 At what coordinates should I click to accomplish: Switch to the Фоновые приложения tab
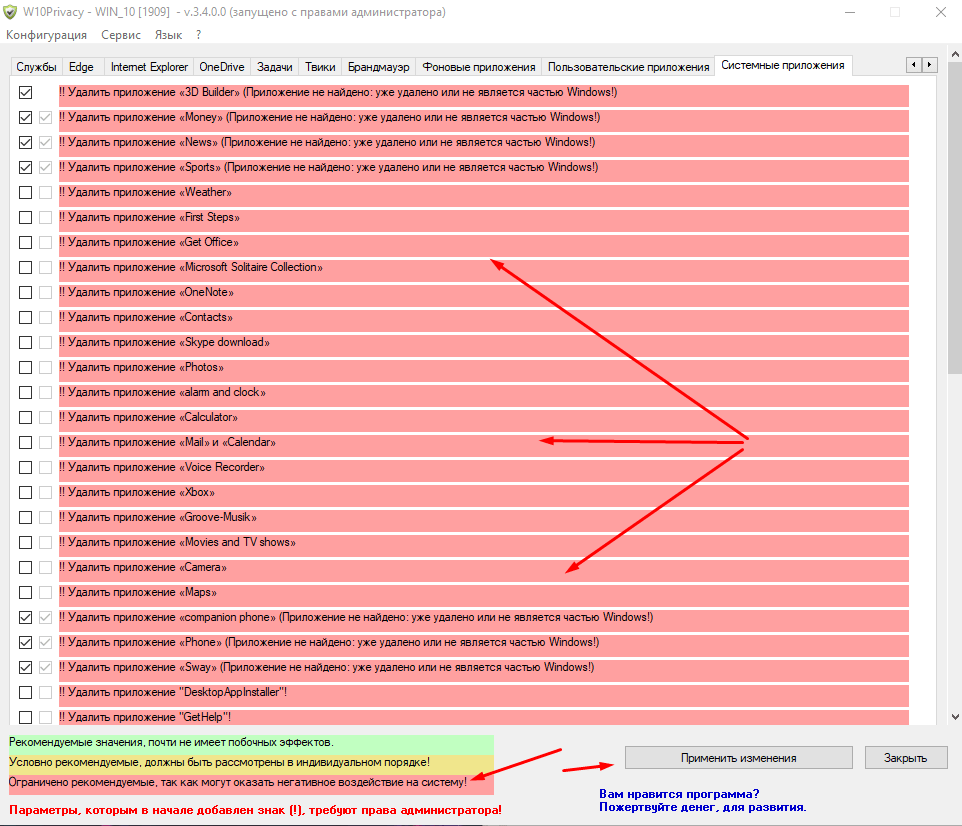click(x=479, y=67)
